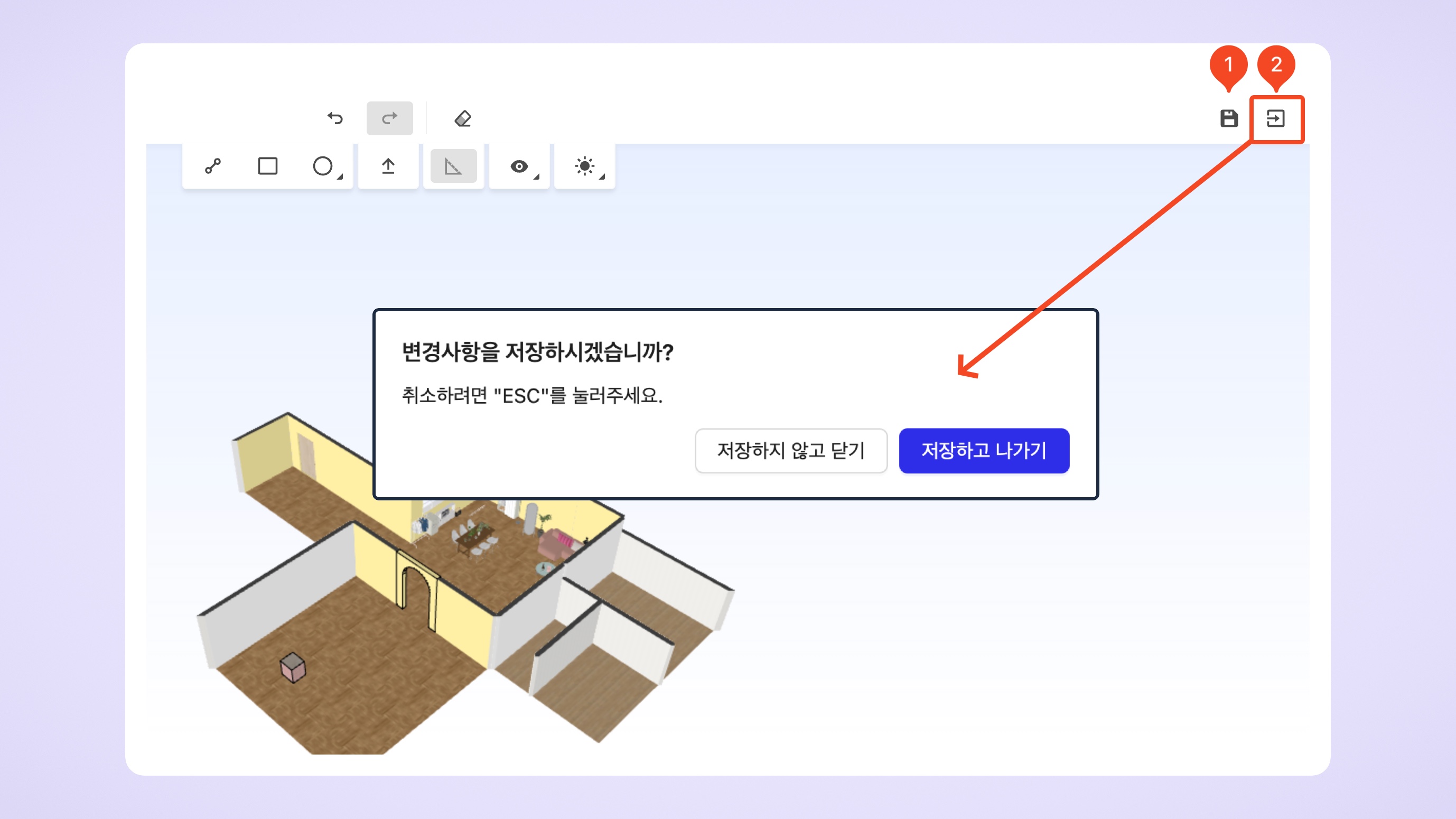Image resolution: width=1456 pixels, height=819 pixels.
Task: Toggle the triangle ruler measurement tool
Action: point(453,166)
